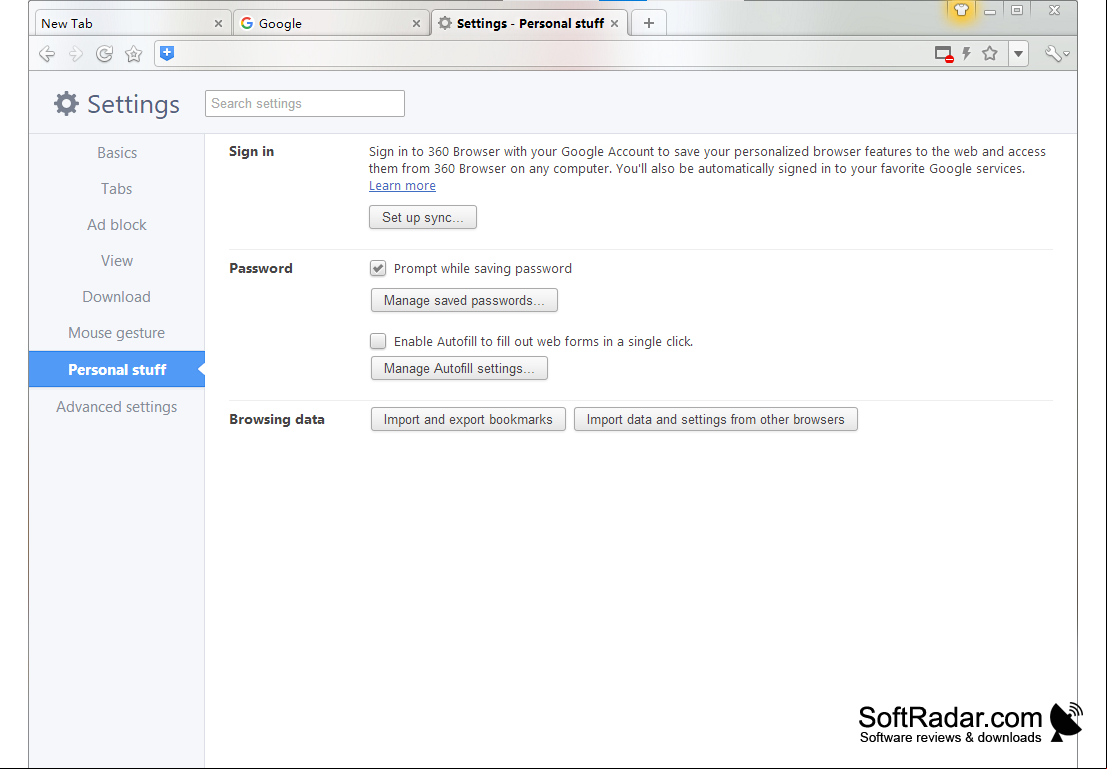Screen dimensions: 1107x769
Task: Open the Basics settings section
Action: click(116, 153)
